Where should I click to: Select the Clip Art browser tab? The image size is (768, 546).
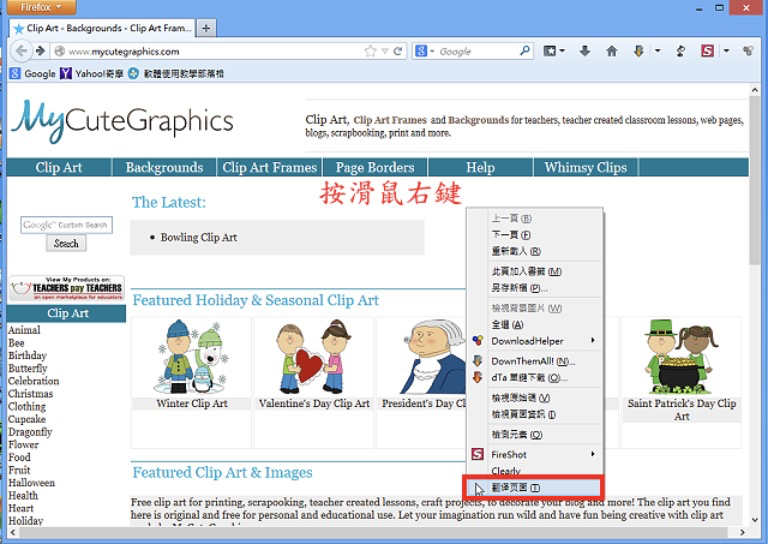point(102,28)
